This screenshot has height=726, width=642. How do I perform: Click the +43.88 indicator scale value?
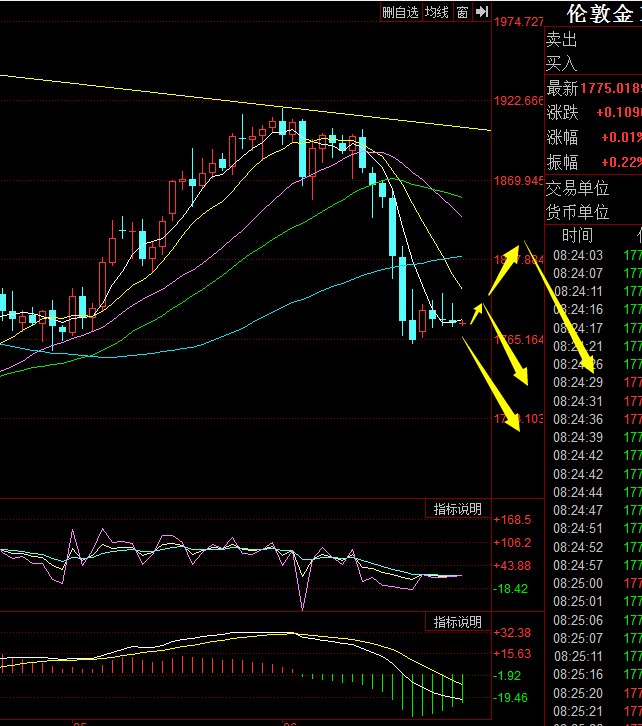tap(512, 565)
